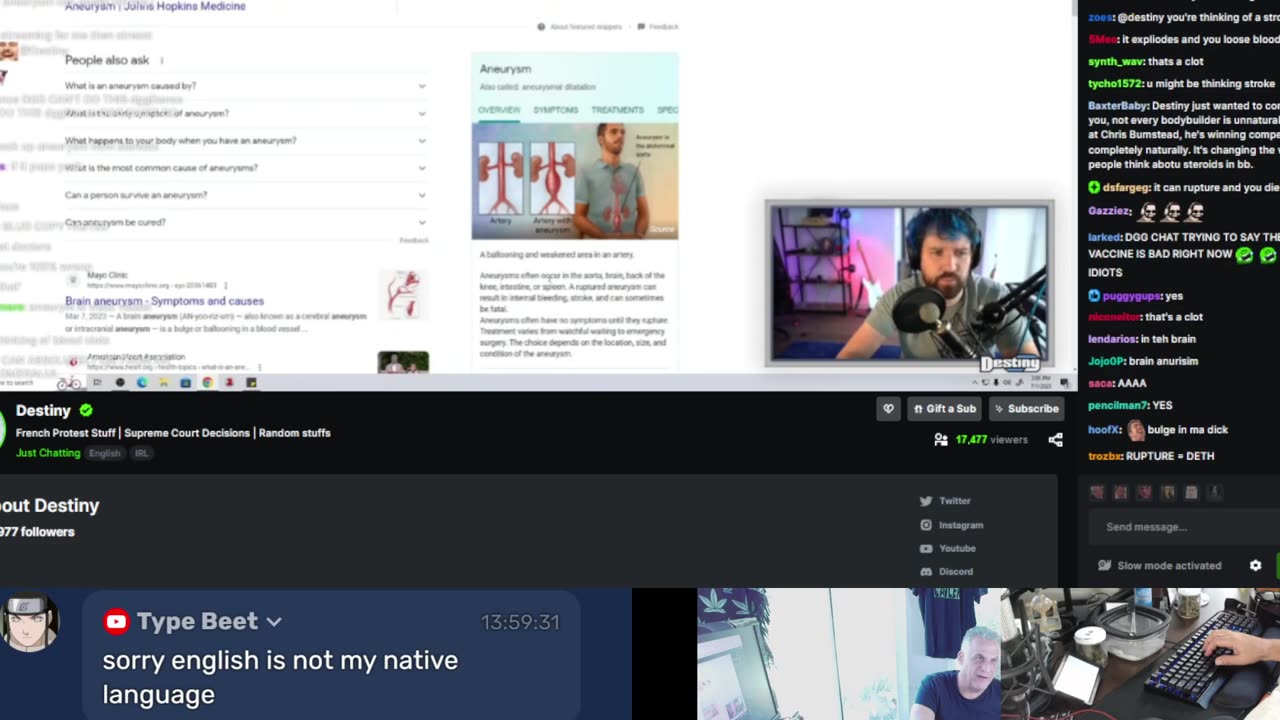
Task: Select the Symptoms tab in Aneurysm panel
Action: pyautogui.click(x=555, y=110)
